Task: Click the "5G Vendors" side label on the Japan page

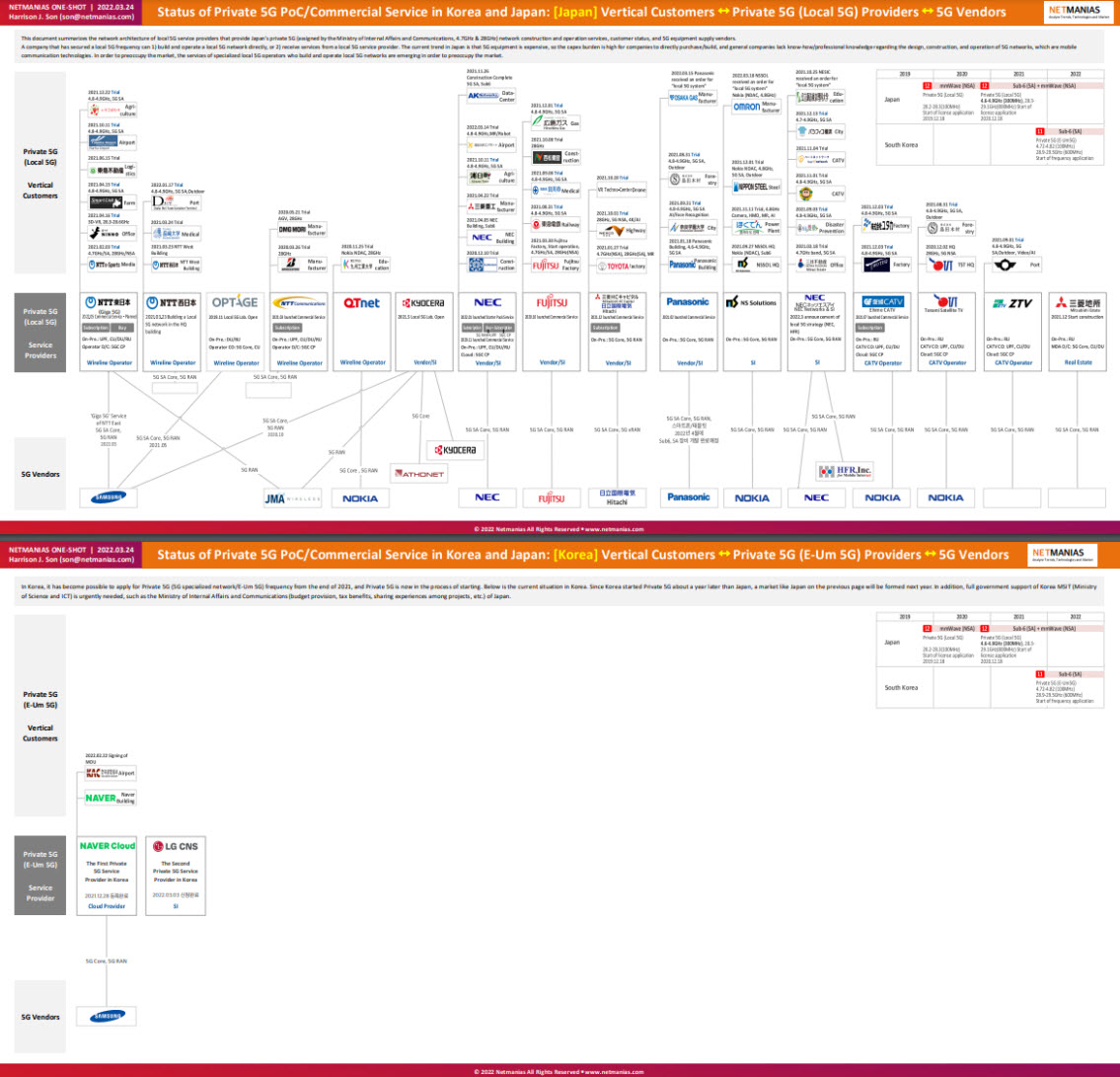Action: point(40,474)
